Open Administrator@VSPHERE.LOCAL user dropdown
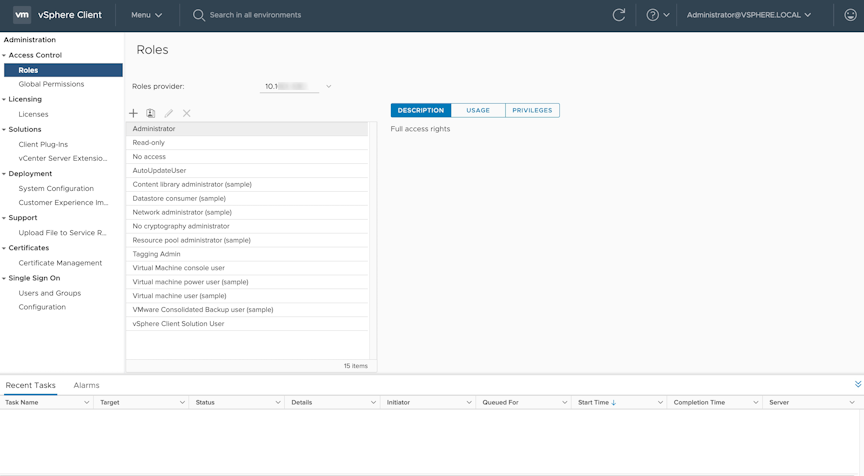864x476 pixels. point(749,15)
